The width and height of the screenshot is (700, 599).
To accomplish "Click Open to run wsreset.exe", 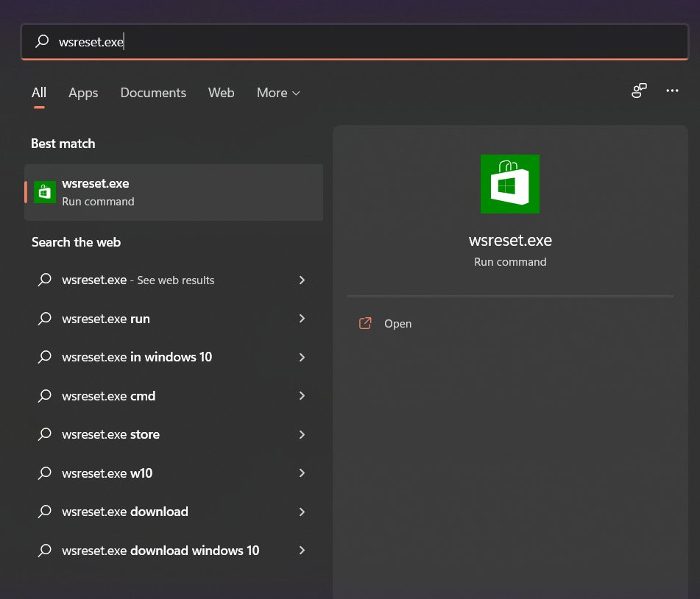I will 398,324.
